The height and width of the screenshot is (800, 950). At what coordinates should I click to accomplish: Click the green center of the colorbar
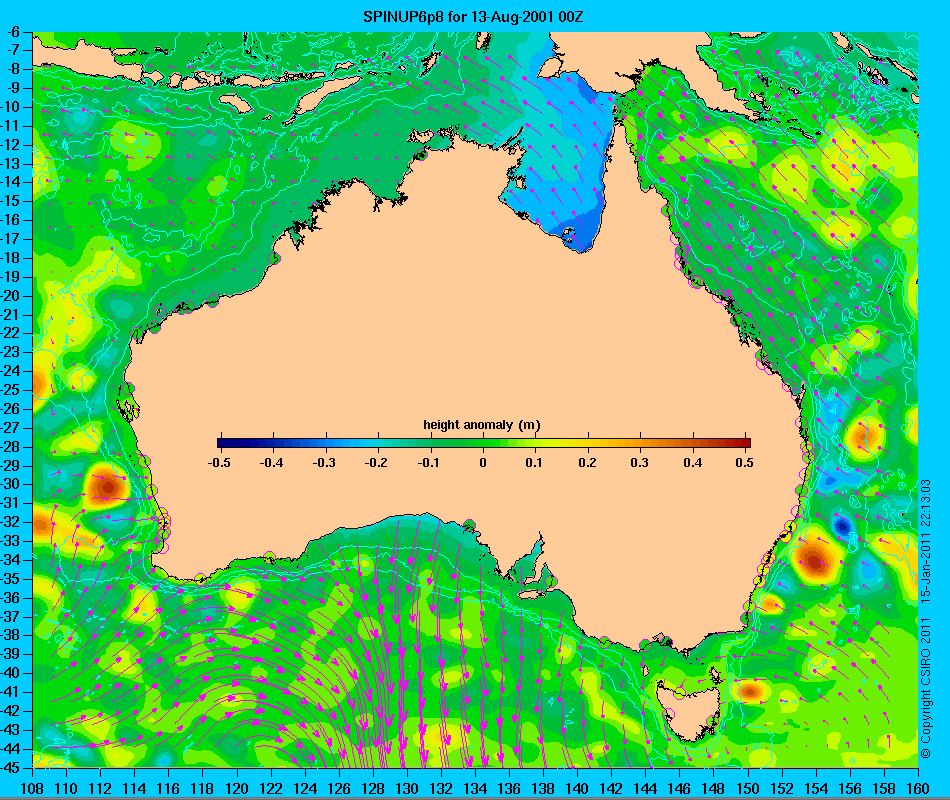483,443
